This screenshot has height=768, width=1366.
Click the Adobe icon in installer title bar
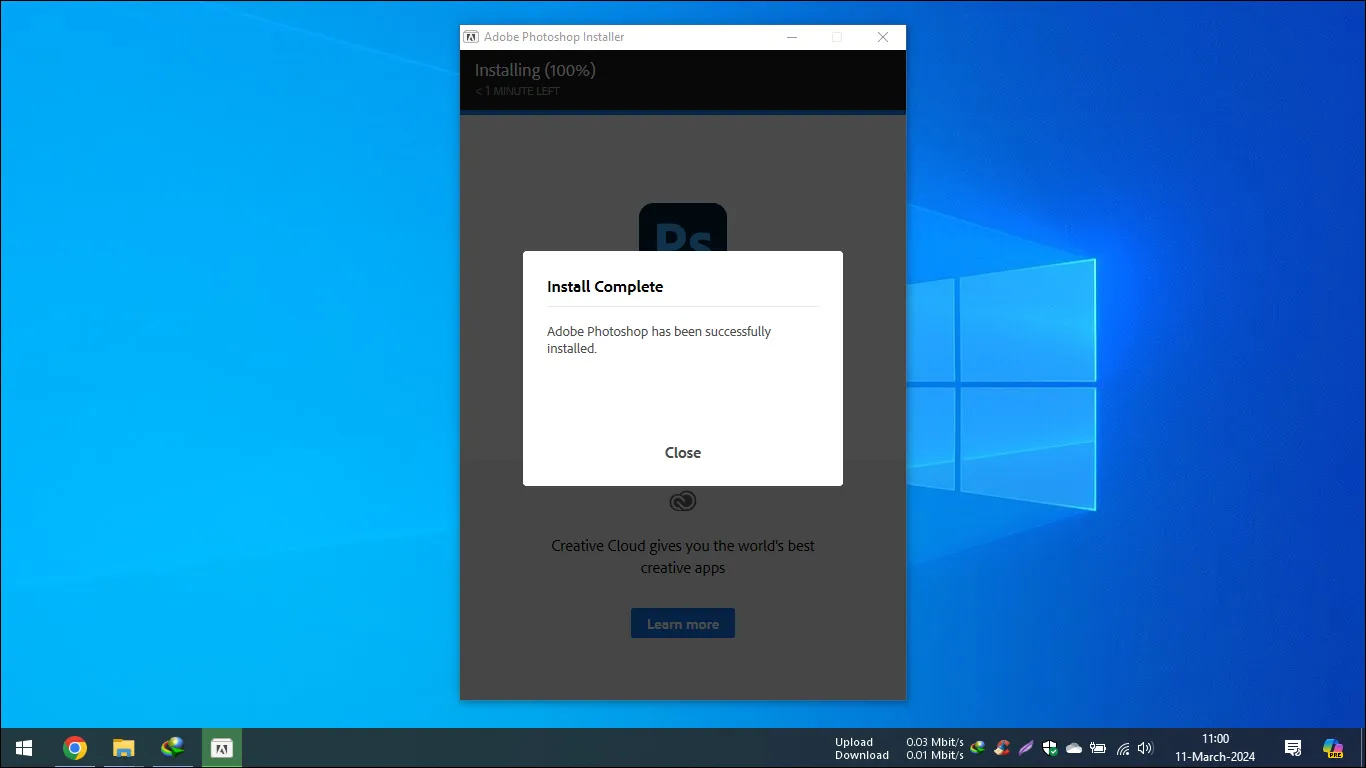[471, 37]
